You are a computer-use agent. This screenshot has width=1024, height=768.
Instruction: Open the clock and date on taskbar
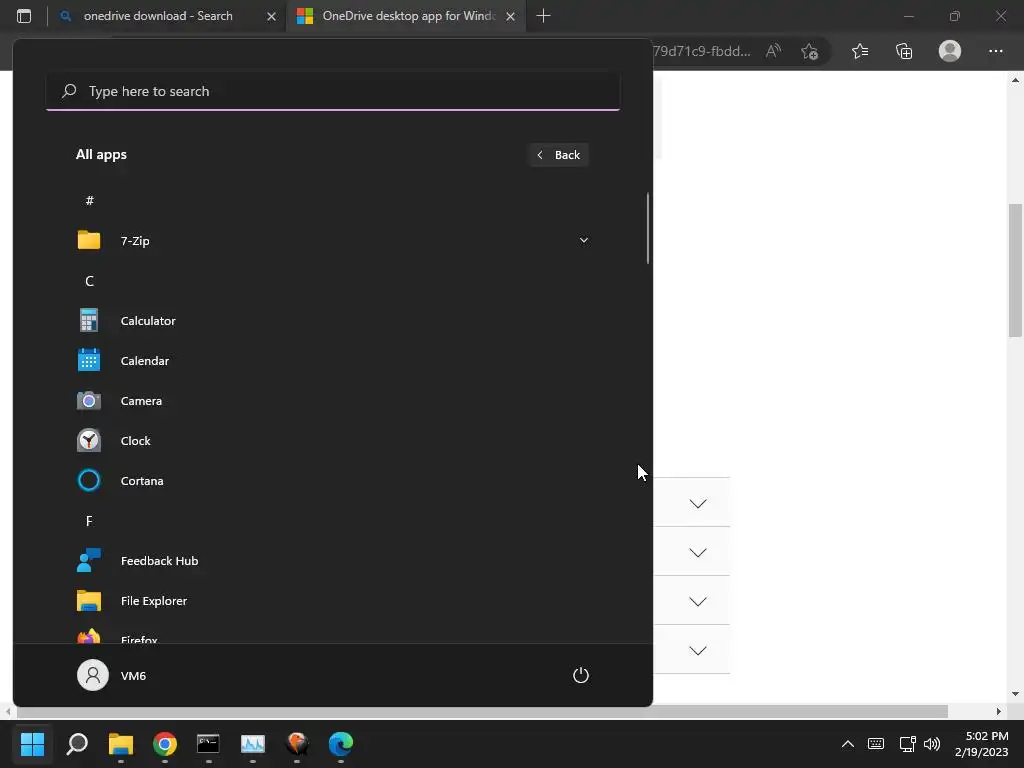(981, 744)
